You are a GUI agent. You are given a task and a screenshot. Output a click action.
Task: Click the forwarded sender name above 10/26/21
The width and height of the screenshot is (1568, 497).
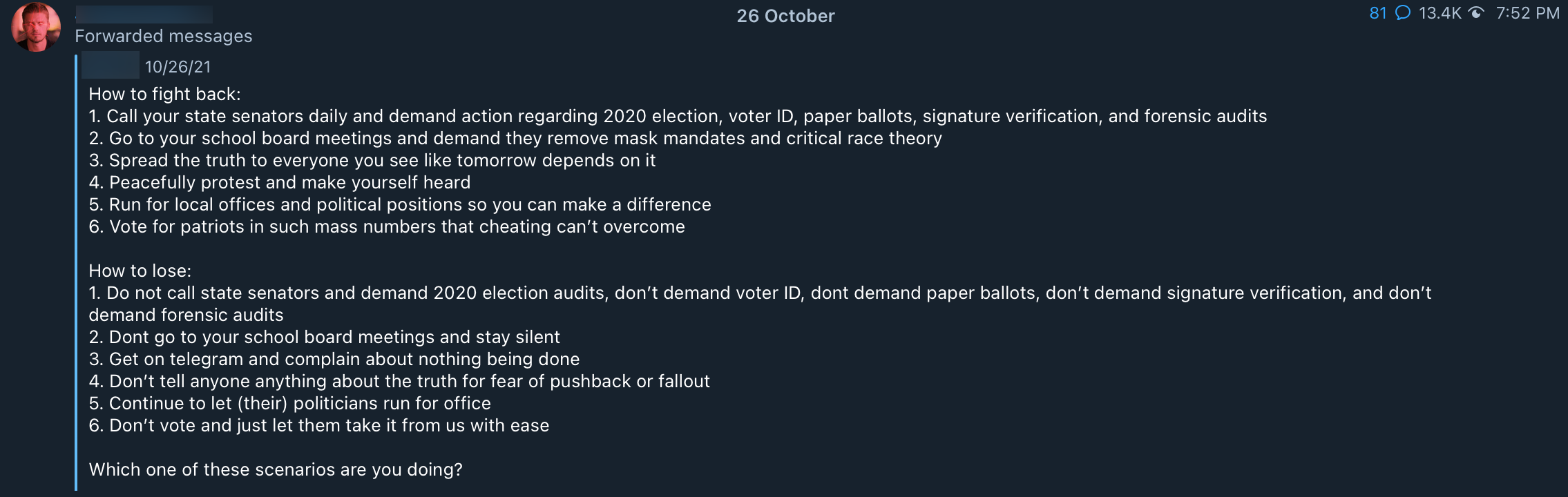pos(112,67)
